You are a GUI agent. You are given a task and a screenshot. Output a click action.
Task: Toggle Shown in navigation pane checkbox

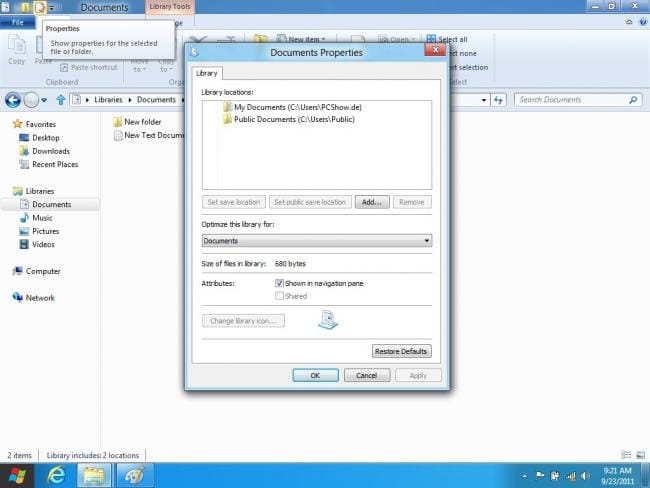(279, 283)
